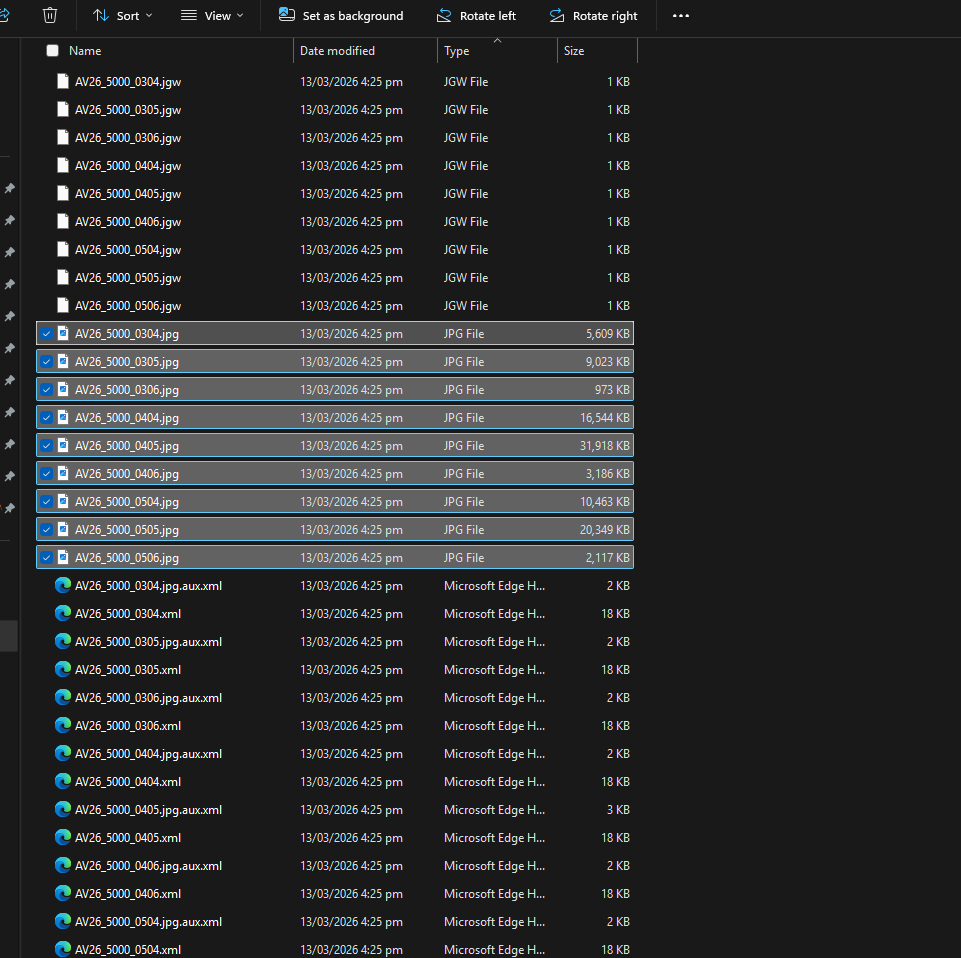961x958 pixels.
Task: Click the file icon of AV26_5000_0306.jgw
Action: (63, 137)
